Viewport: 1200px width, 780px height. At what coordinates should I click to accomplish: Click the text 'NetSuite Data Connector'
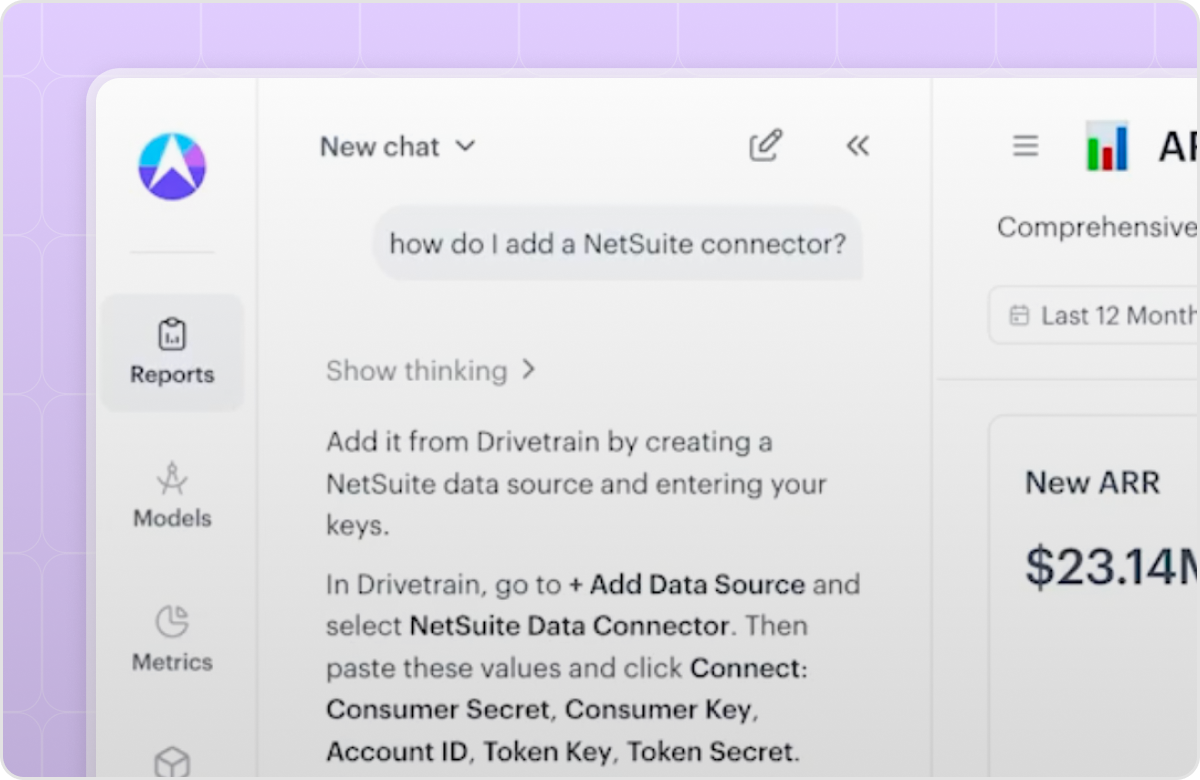pyautogui.click(x=570, y=626)
